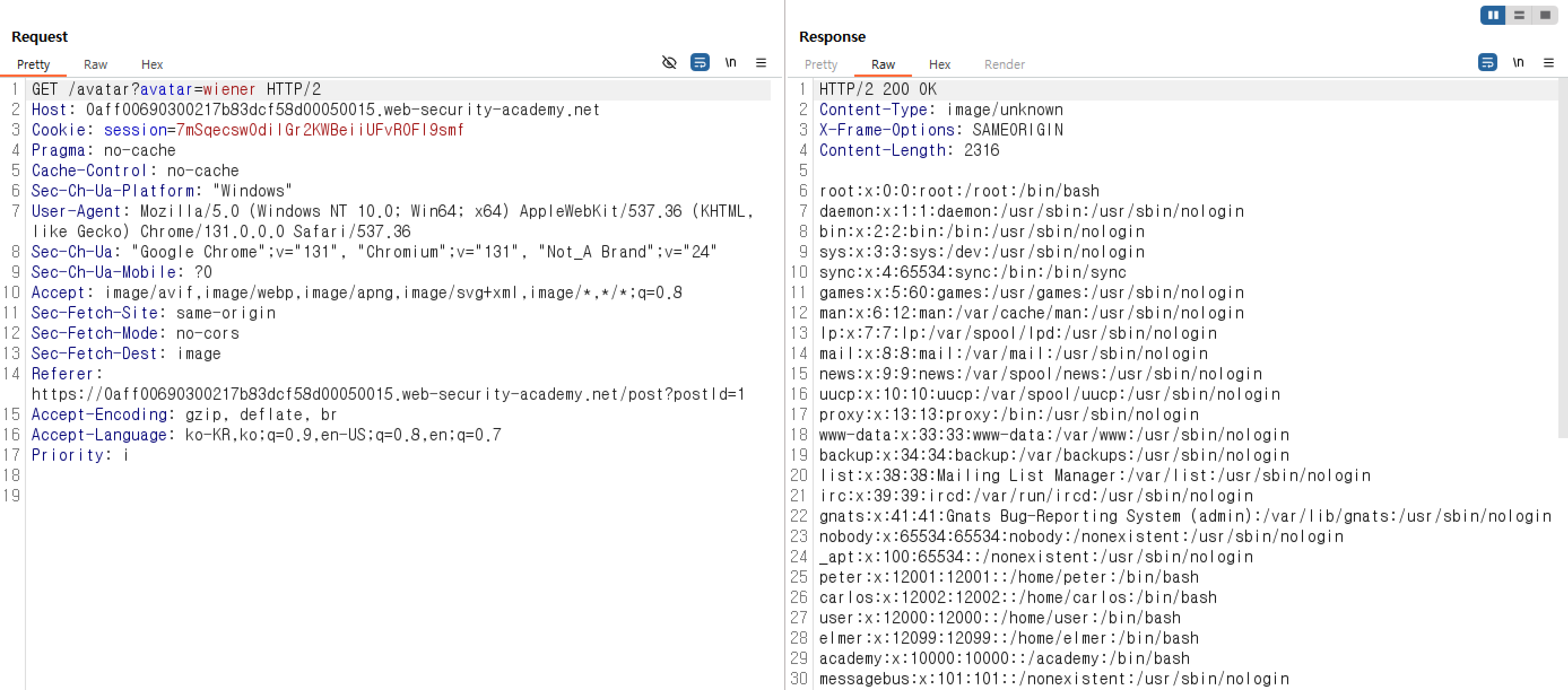
Task: Select side-by-side split layout icon
Action: pyautogui.click(x=1493, y=15)
